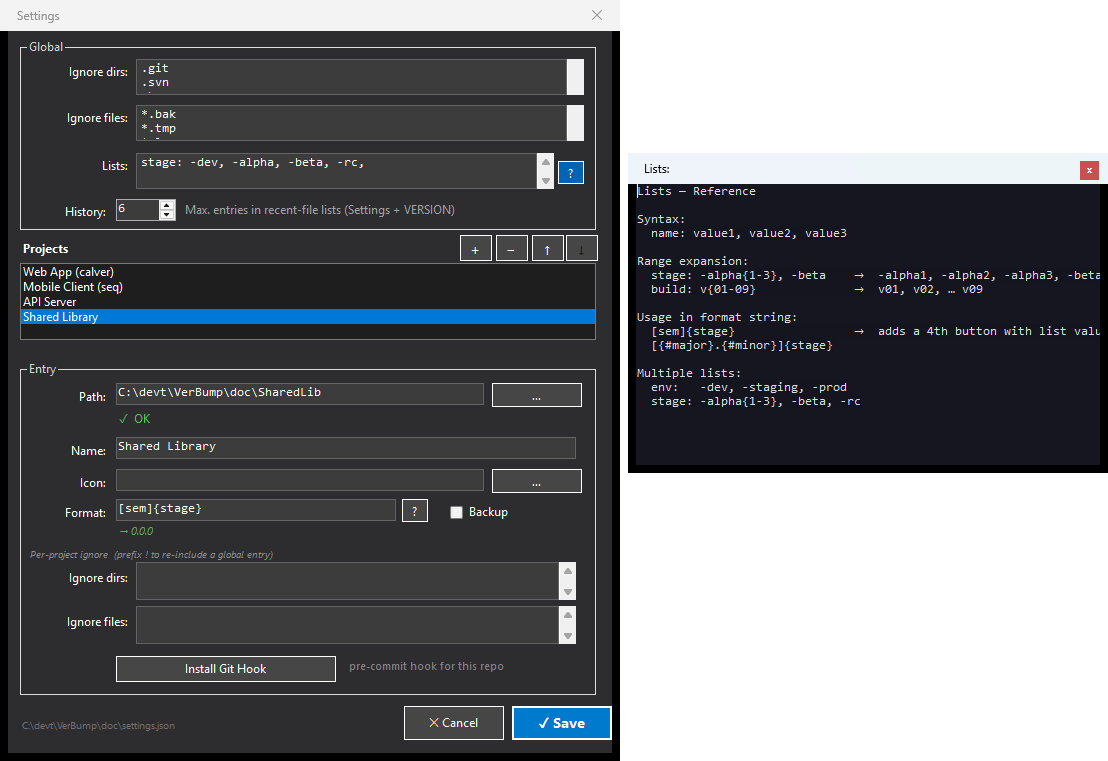1108x761 pixels.
Task: Remove the selected project with the minus button
Action: (511, 249)
